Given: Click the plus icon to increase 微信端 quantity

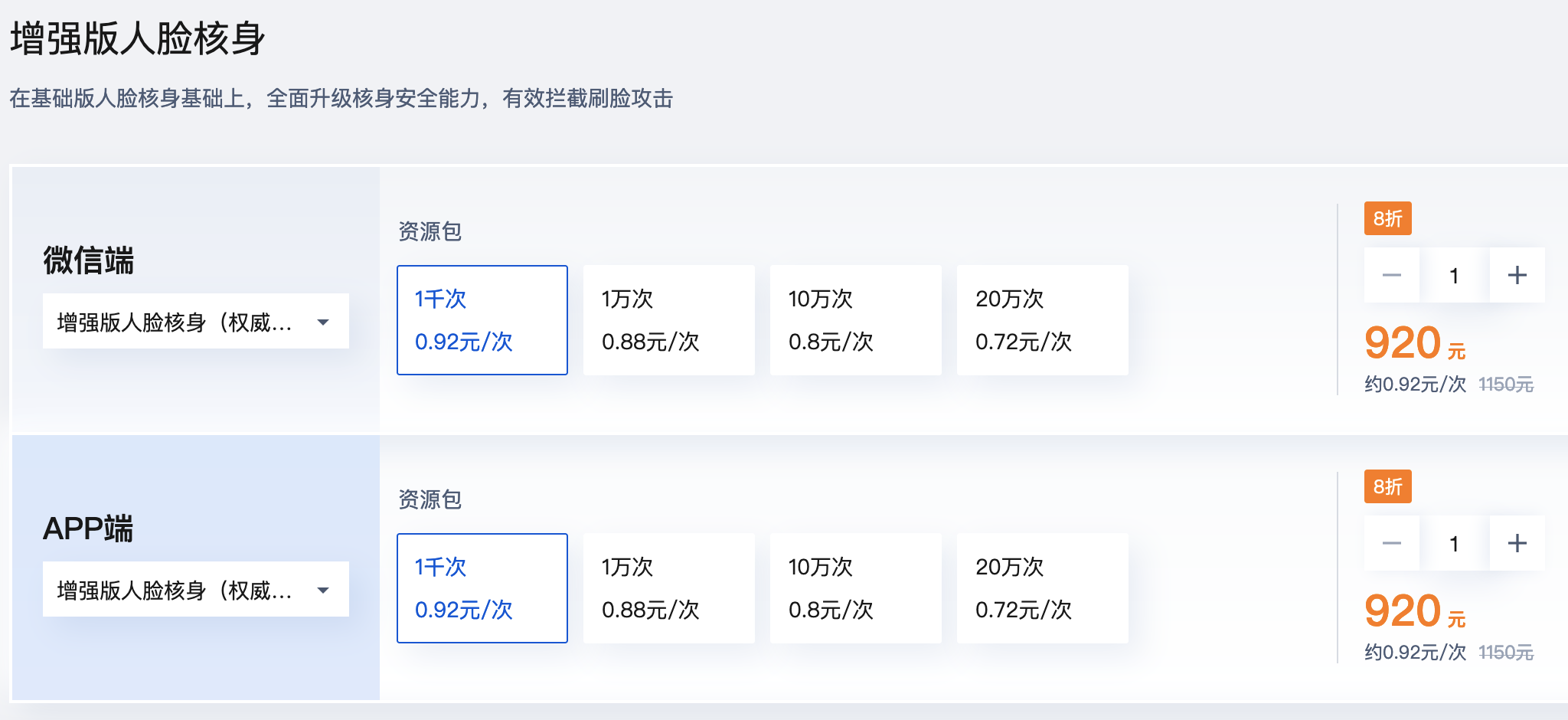Looking at the screenshot, I should 1517,274.
